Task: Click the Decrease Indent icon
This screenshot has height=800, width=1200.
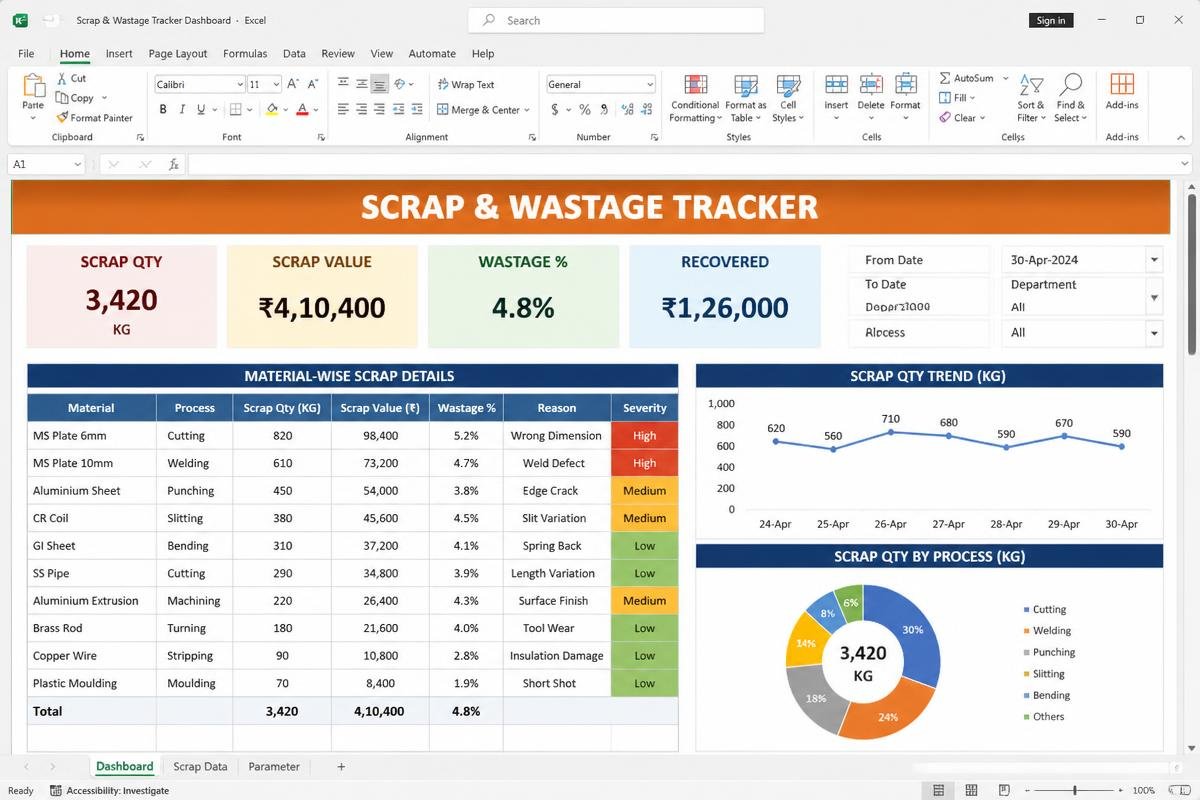Action: (x=399, y=110)
